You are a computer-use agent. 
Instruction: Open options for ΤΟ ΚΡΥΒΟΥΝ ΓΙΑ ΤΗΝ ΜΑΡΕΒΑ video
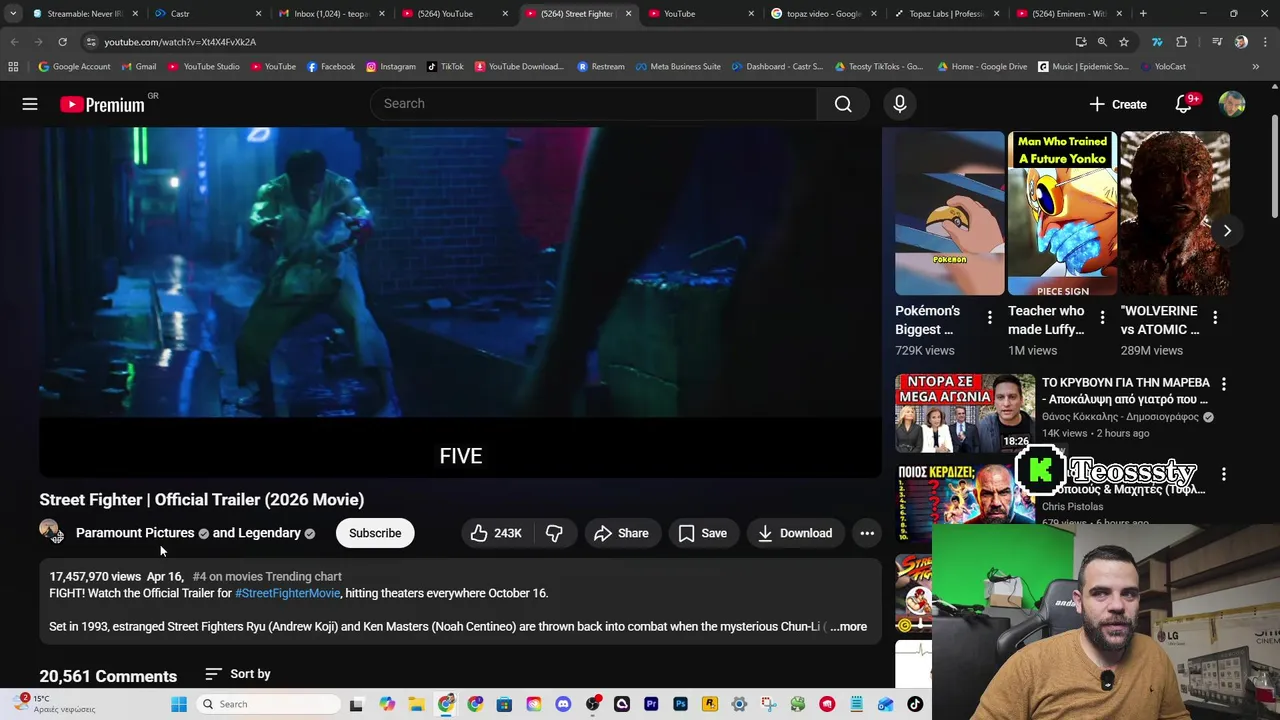(1224, 384)
